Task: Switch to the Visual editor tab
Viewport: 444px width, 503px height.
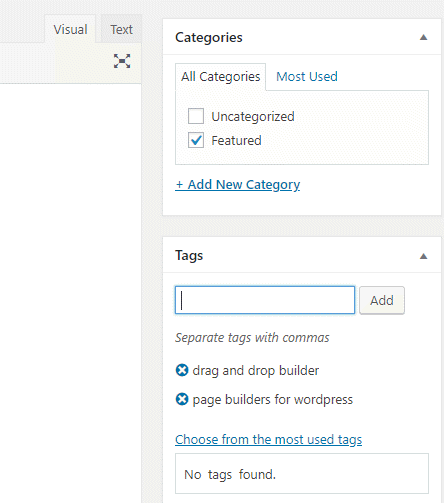Action: [70, 29]
